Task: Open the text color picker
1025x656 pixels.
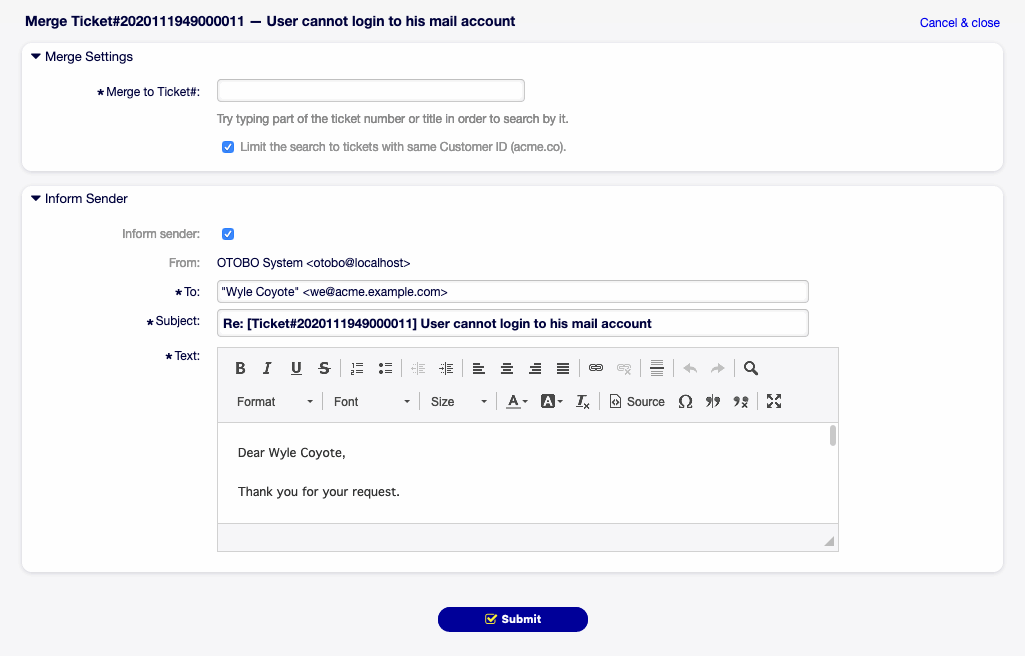Action: [516, 401]
